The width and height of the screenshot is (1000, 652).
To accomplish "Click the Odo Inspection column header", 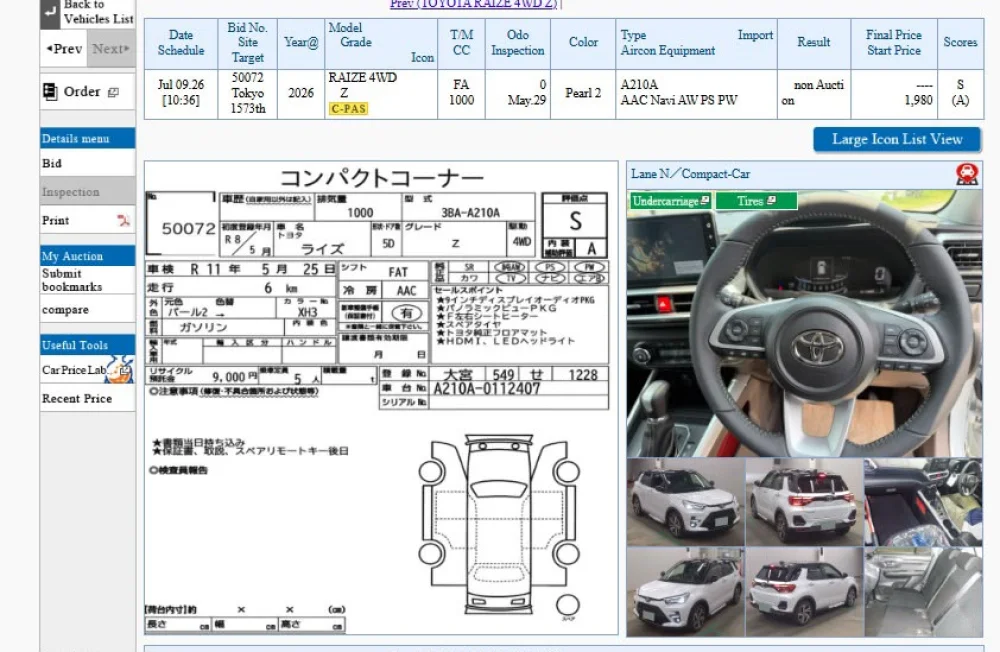I will pyautogui.click(x=518, y=43).
